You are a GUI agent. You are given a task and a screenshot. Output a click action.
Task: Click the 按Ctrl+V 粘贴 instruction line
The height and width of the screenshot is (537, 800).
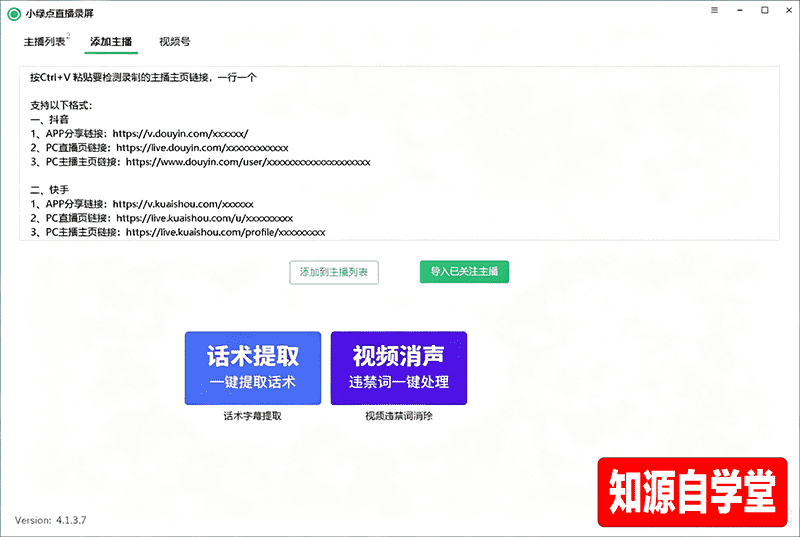143,78
